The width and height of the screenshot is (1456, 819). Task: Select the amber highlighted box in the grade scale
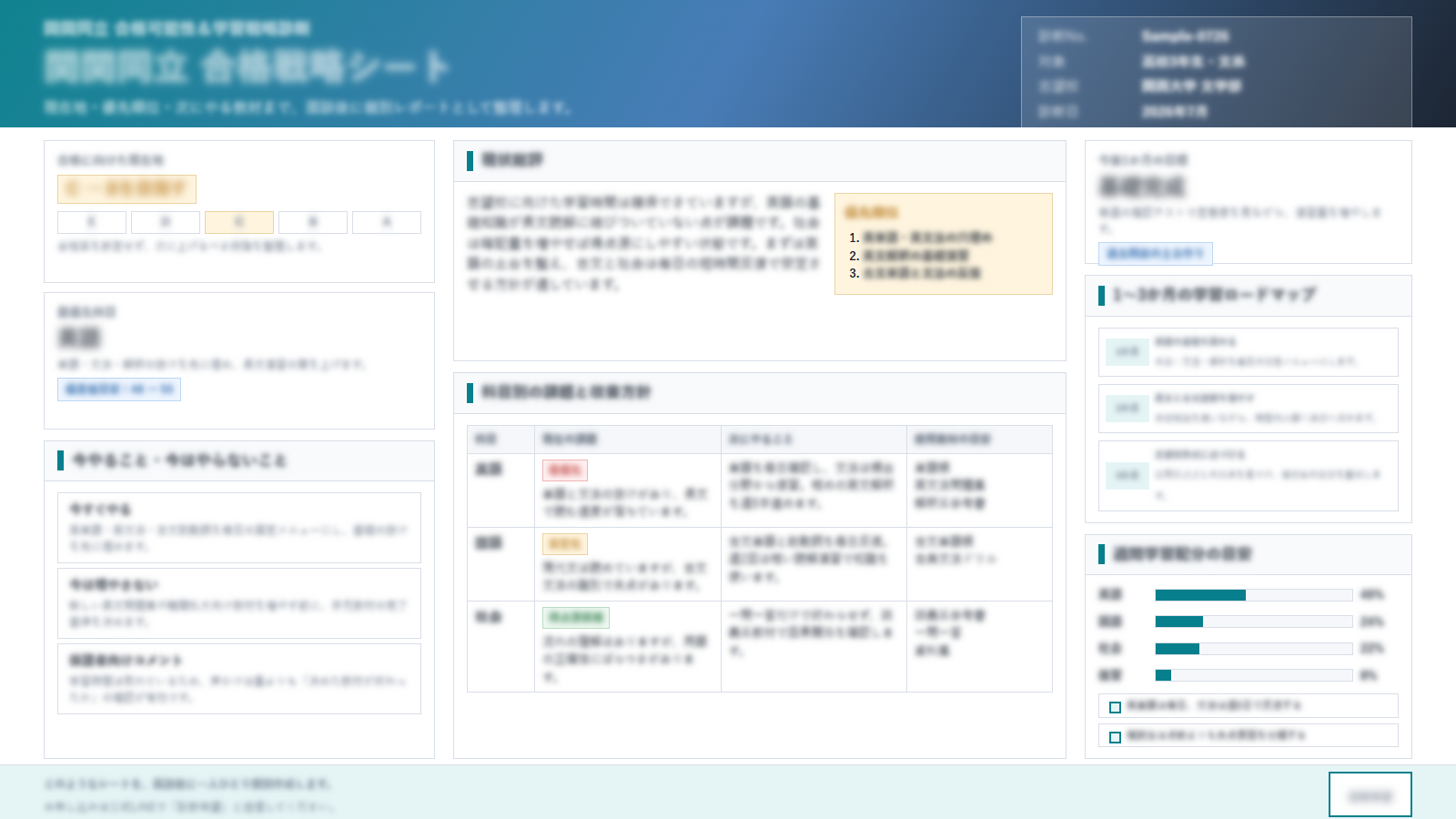pos(239,222)
